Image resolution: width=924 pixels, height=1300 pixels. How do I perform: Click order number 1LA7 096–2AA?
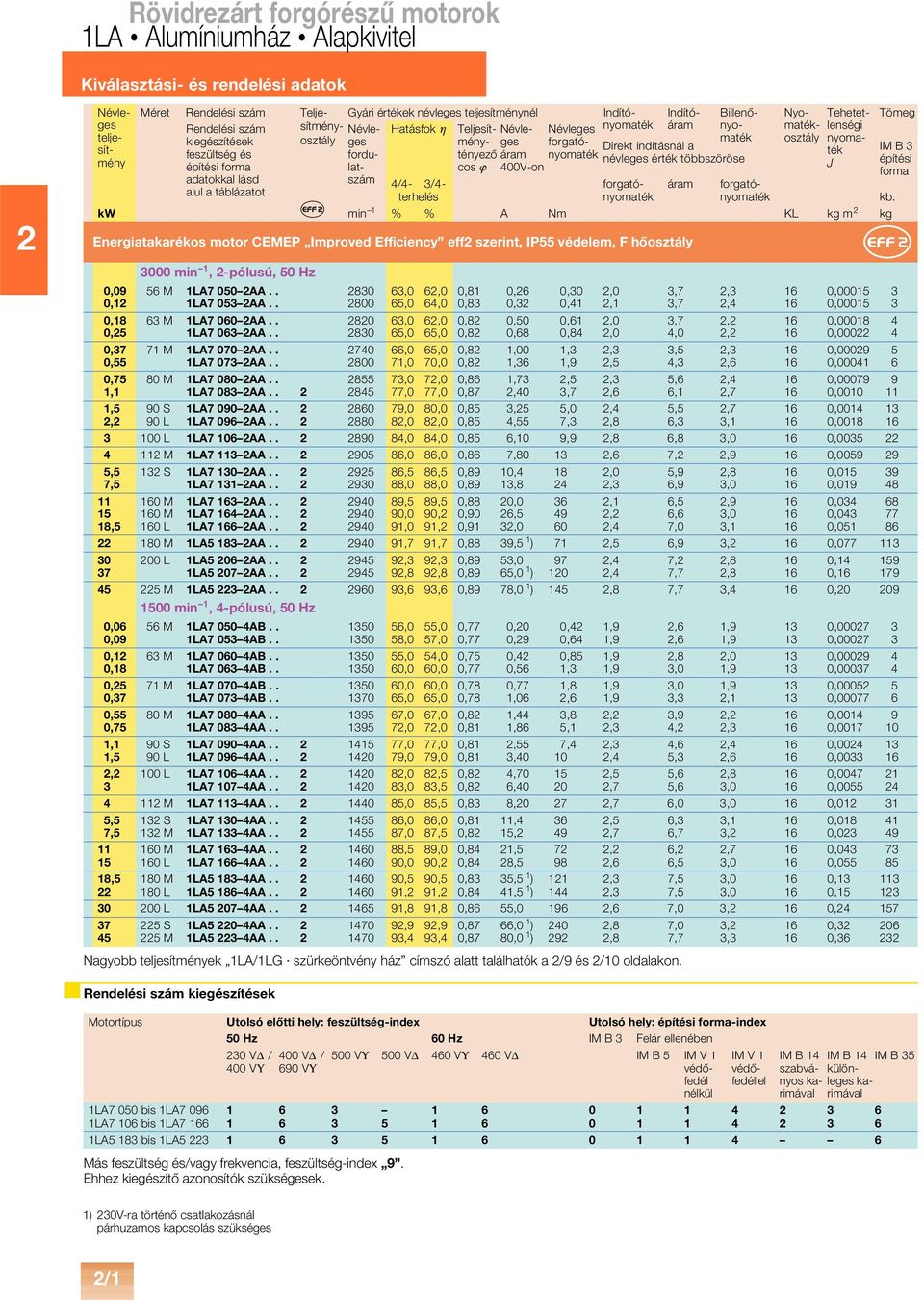[x=232, y=422]
